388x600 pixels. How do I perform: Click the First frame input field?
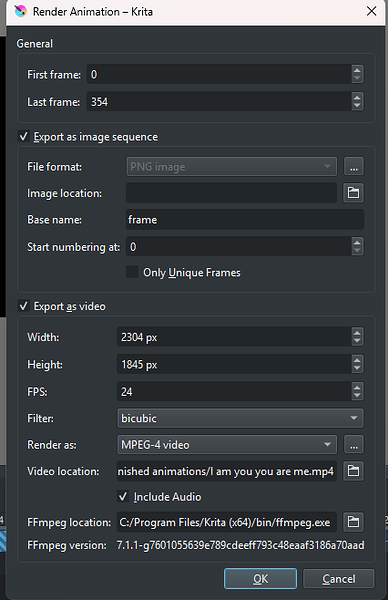pos(219,74)
